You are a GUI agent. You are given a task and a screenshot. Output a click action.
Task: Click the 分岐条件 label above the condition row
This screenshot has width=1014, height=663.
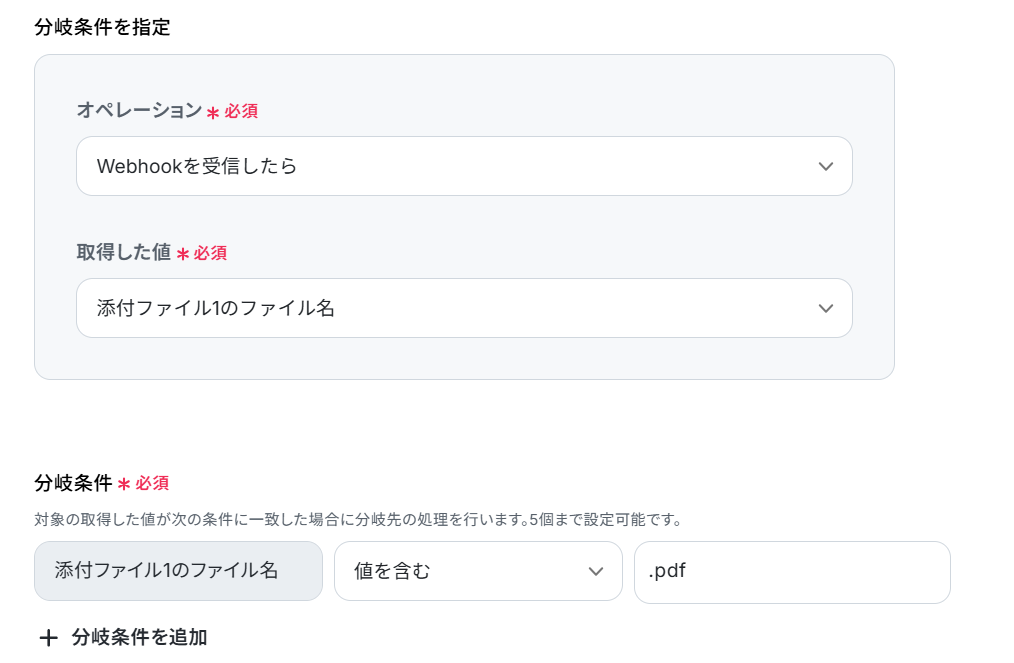(73, 483)
